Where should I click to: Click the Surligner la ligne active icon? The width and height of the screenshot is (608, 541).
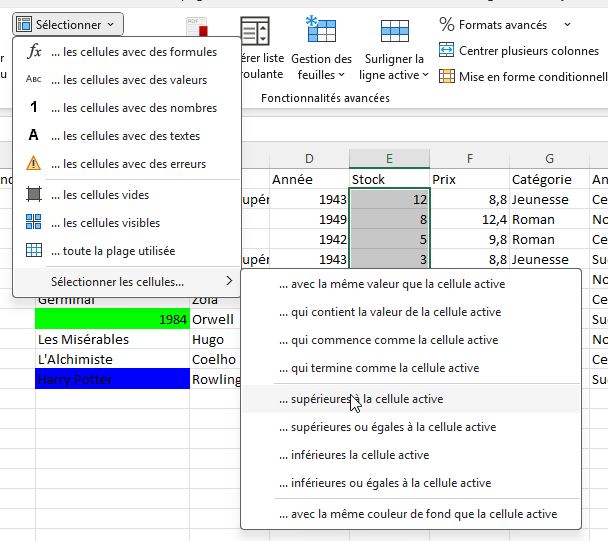click(x=394, y=31)
